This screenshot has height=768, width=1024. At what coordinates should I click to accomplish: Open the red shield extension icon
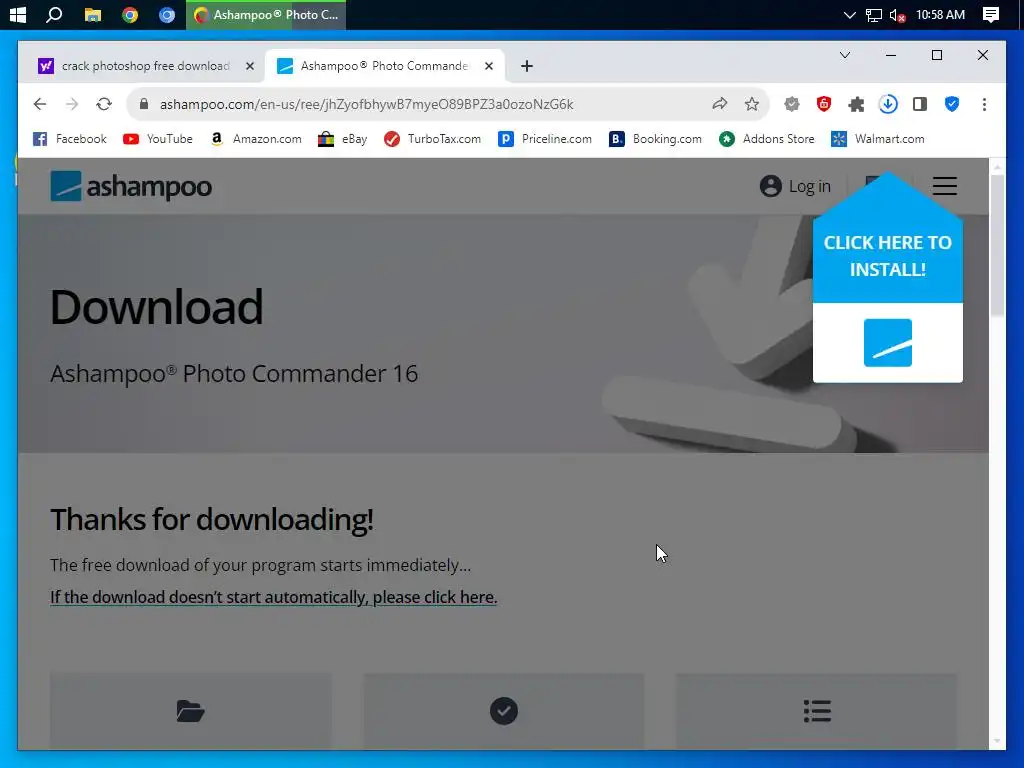pyautogui.click(x=824, y=104)
